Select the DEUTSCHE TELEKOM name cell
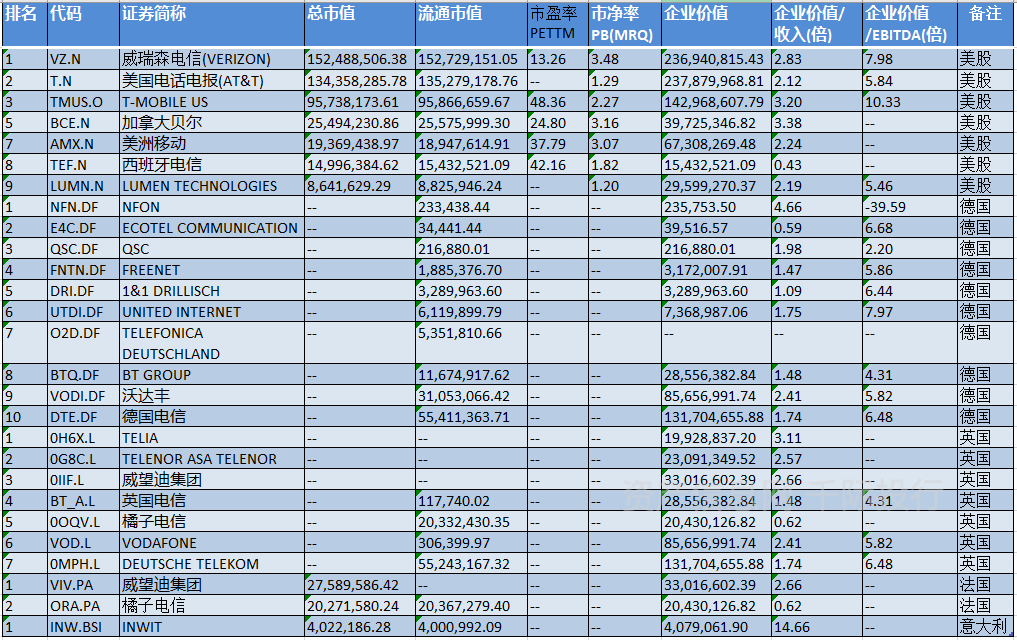1017x640 pixels. pyautogui.click(x=212, y=563)
